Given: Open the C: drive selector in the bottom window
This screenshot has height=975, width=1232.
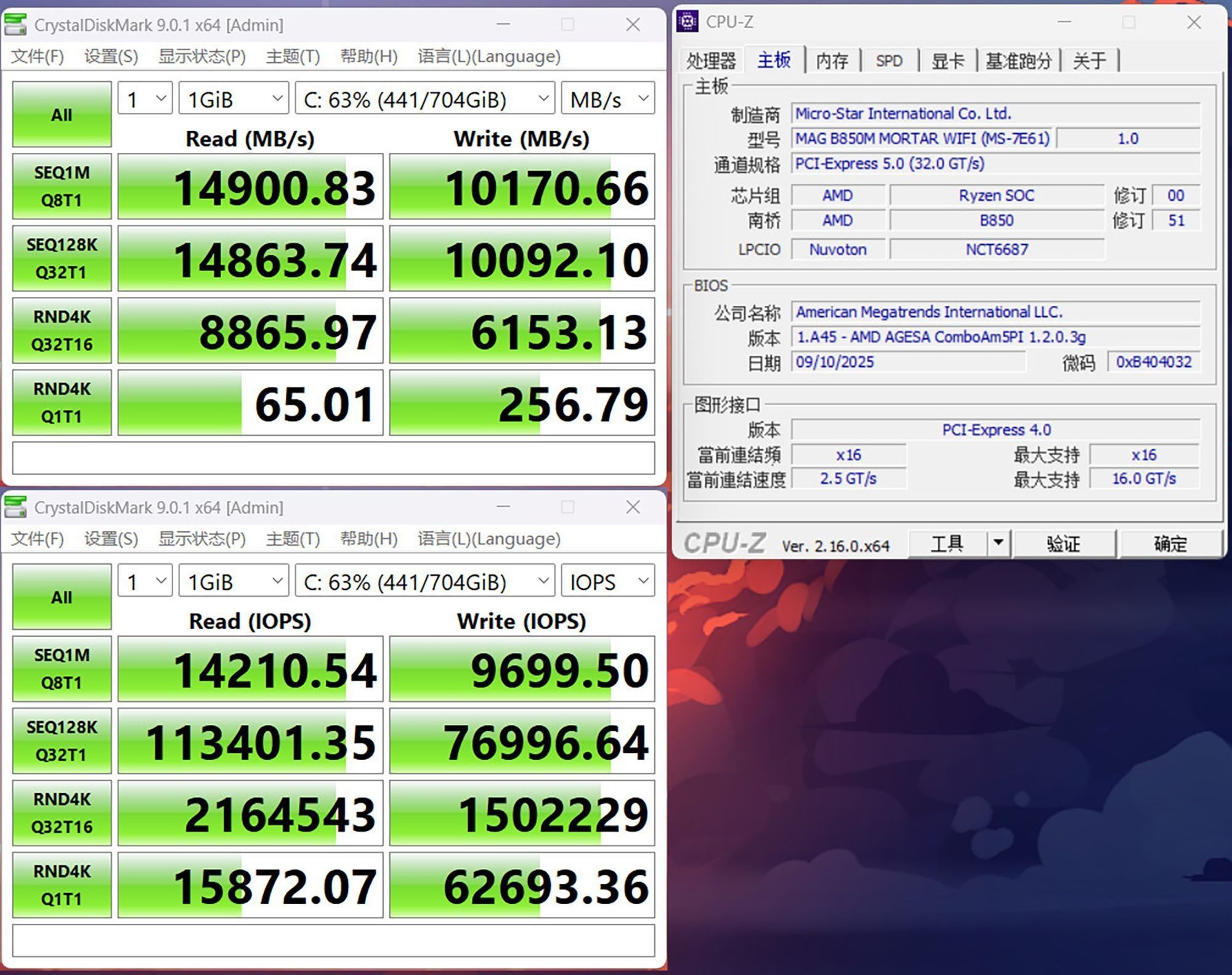Looking at the screenshot, I should tap(425, 581).
